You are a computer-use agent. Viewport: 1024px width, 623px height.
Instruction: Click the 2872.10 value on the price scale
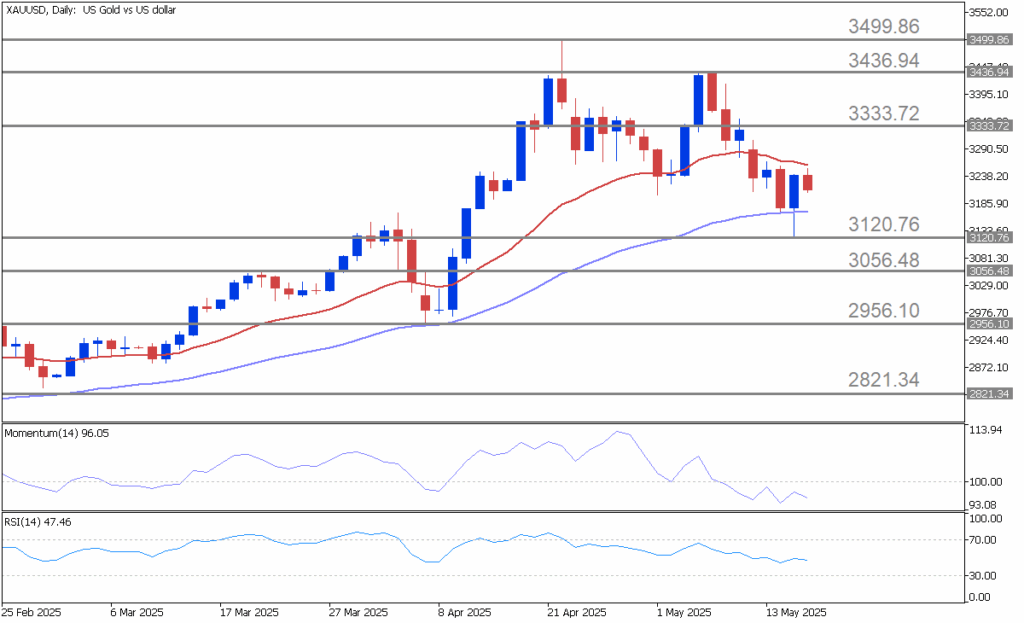[989, 368]
